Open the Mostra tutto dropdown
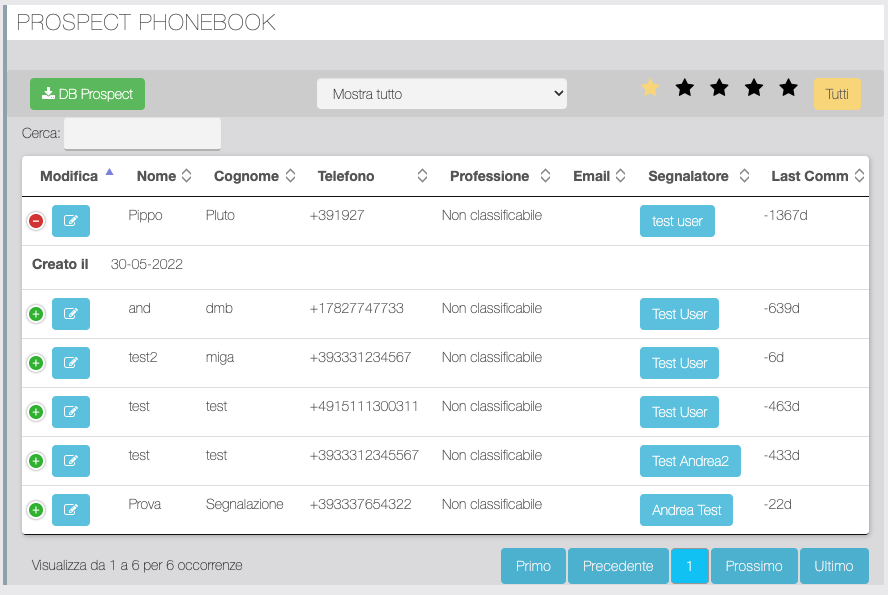Viewport: 888px width, 595px height. [x=441, y=94]
